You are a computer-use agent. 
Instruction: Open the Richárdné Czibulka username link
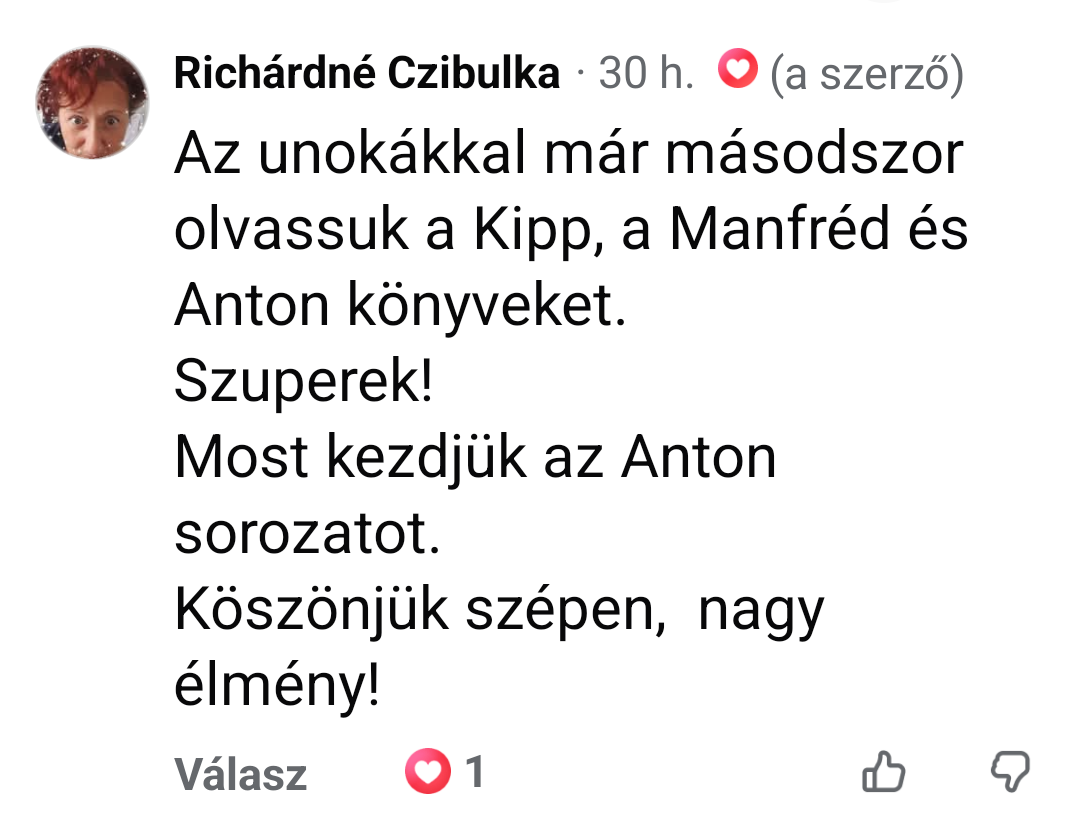click(367, 72)
